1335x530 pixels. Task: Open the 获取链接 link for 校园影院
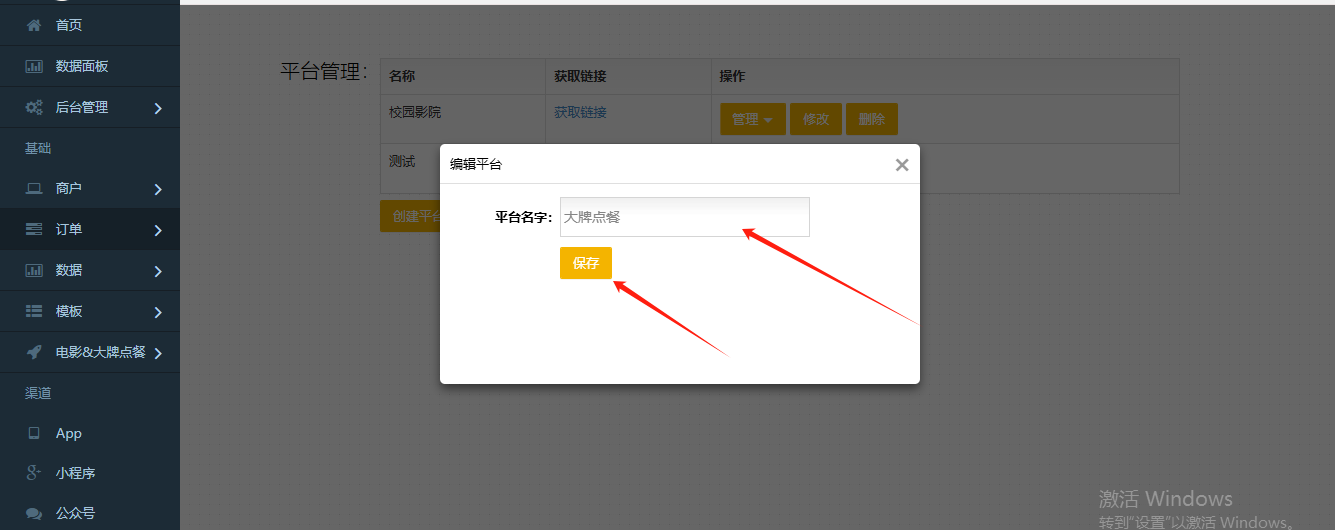(581, 112)
